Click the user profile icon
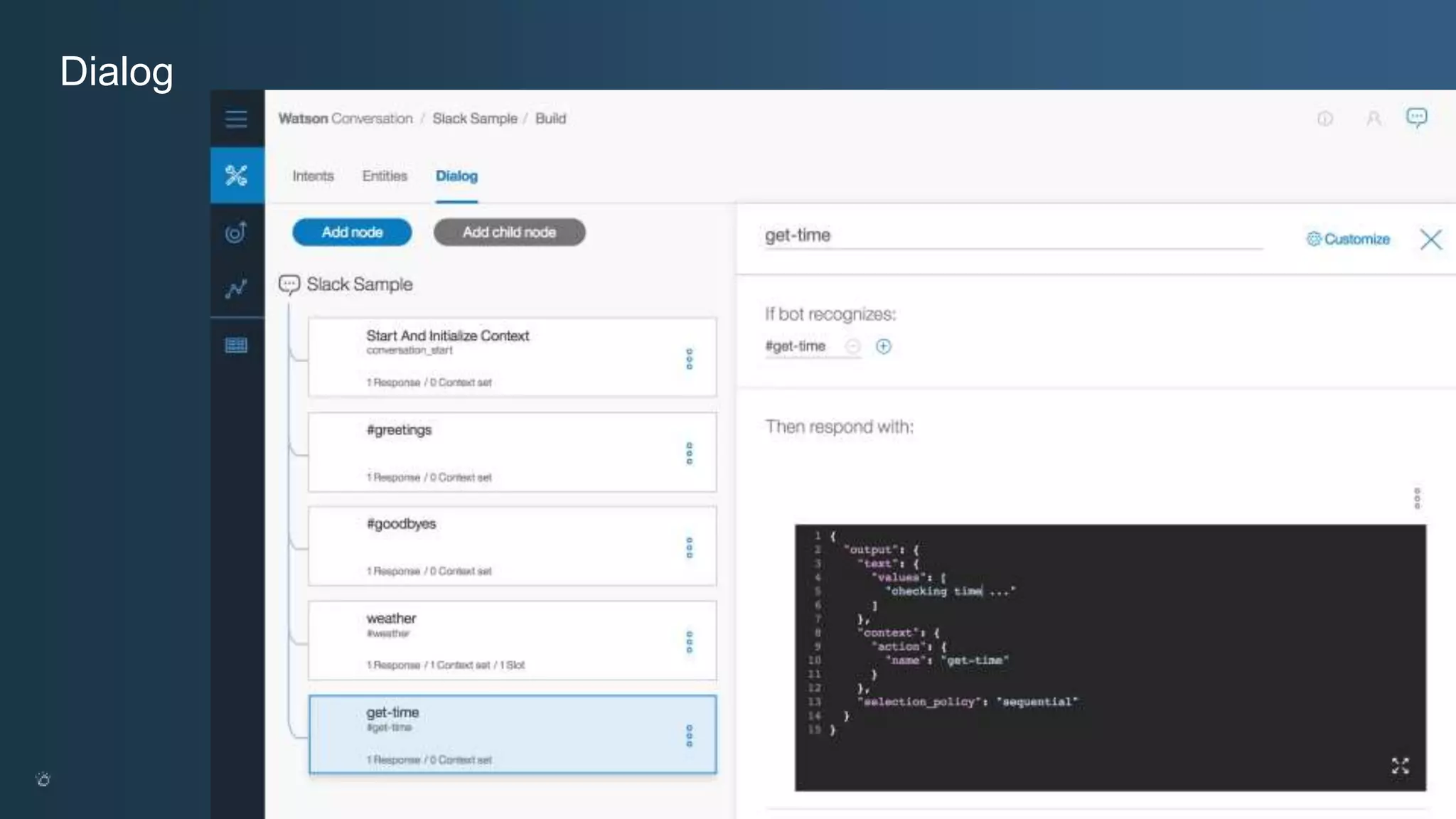Viewport: 1456px width, 819px height. click(x=1374, y=119)
